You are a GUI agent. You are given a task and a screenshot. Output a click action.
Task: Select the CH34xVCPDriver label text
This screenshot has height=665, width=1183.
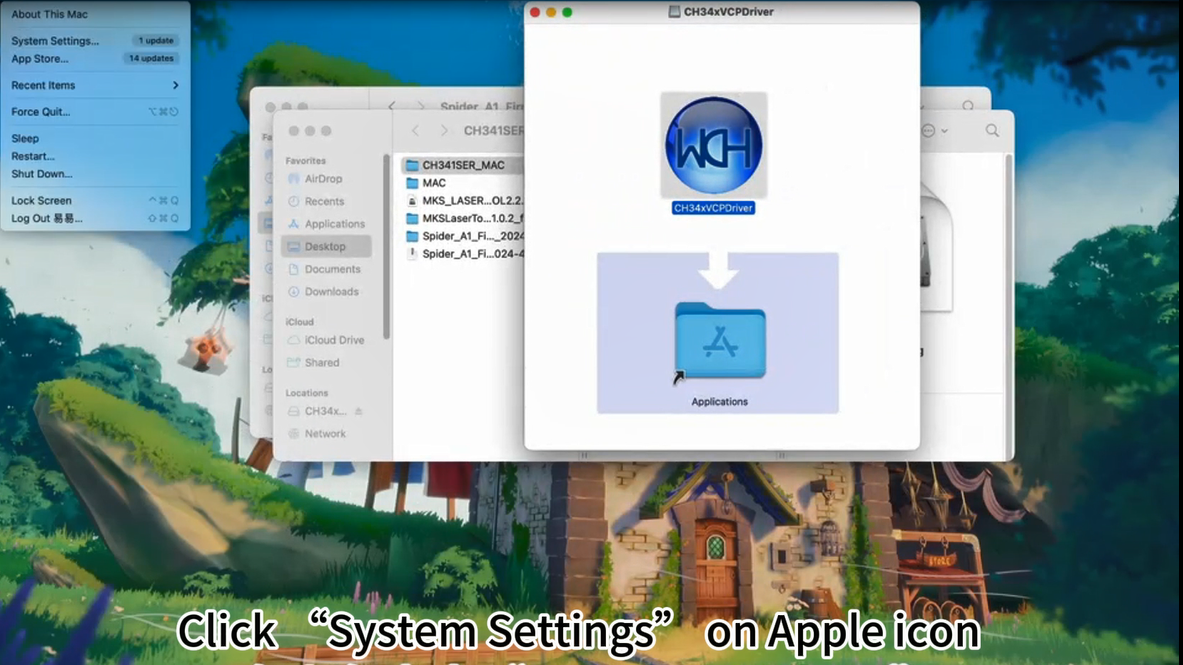coord(713,208)
